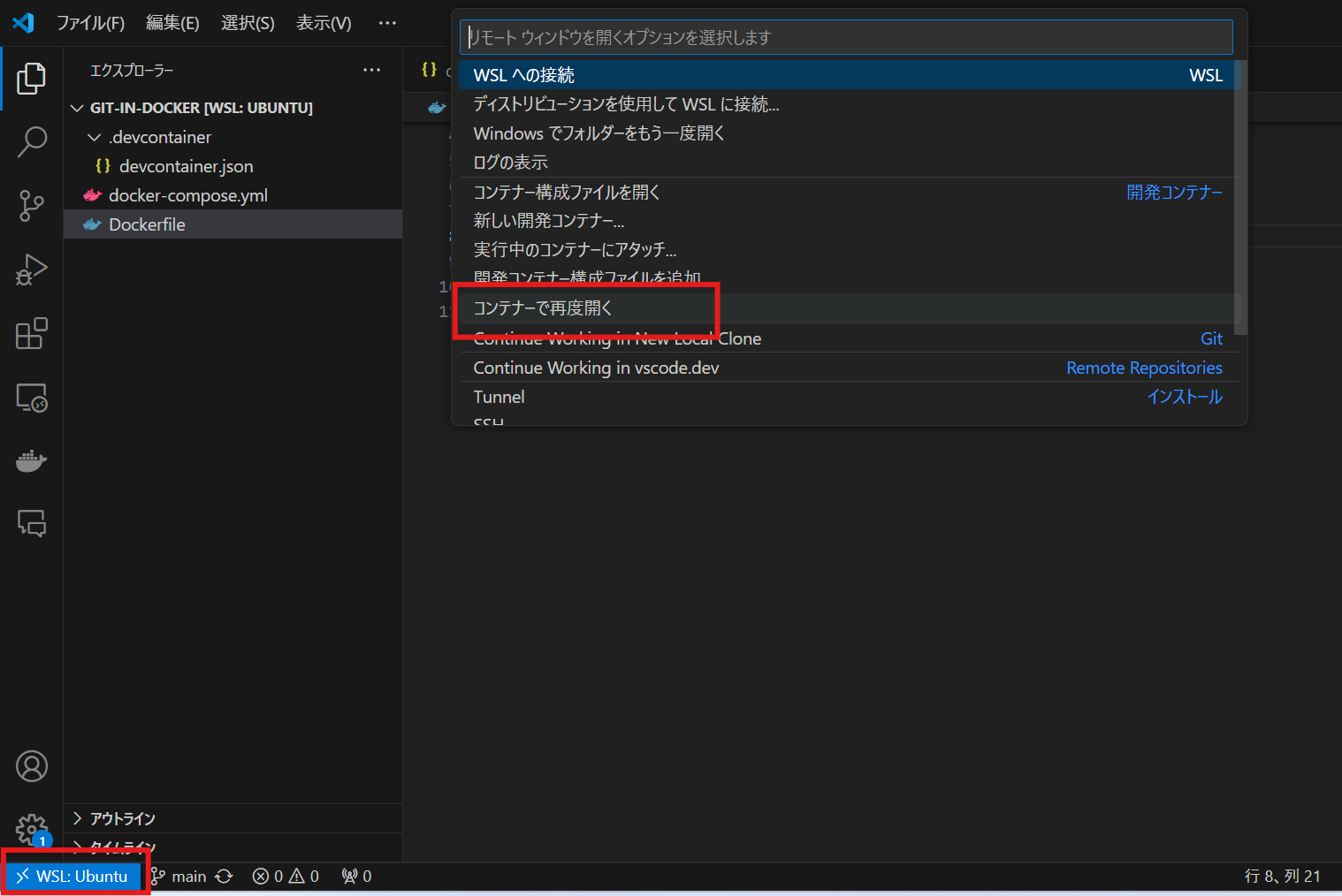
Task: Select Windows でフォルダーをもう一度開く option
Action: point(847,133)
